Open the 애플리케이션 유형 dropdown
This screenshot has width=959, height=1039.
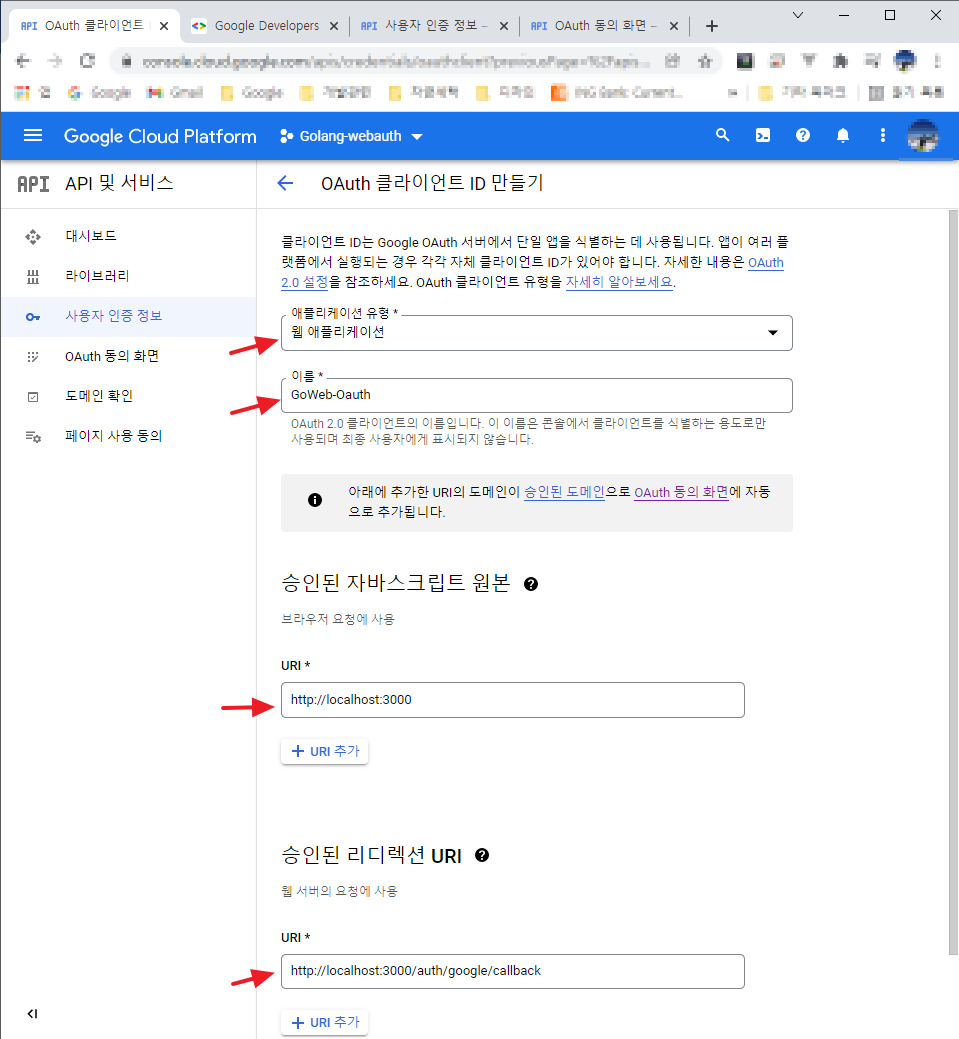click(536, 333)
